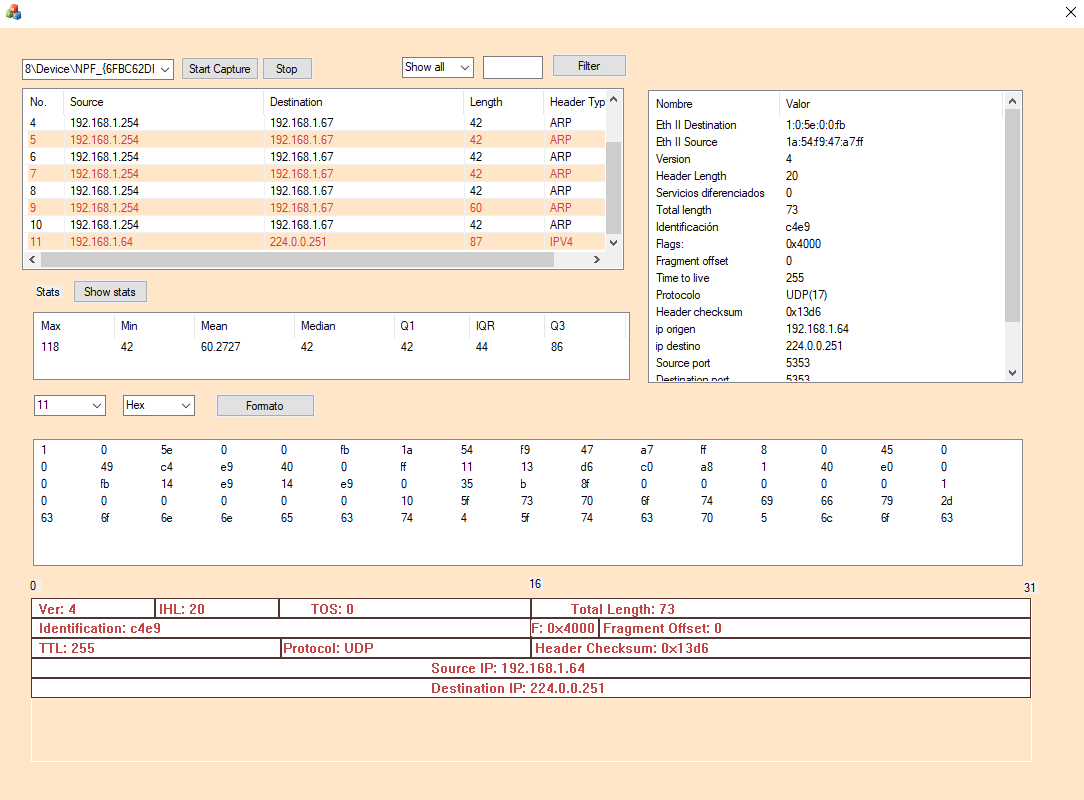The image size is (1084, 800).
Task: Click the Stop button
Action: (287, 69)
